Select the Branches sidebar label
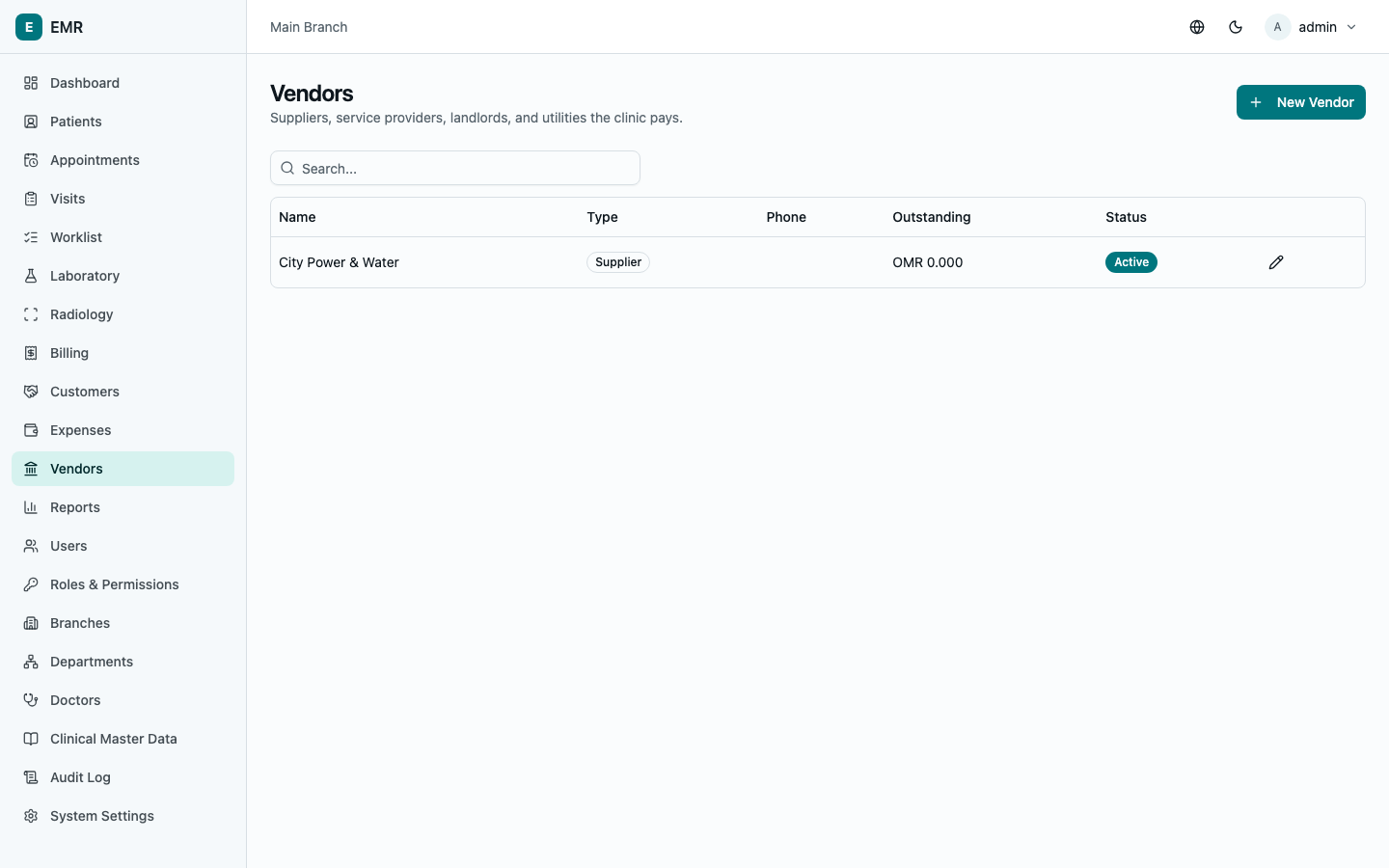This screenshot has height=868, width=1389. pyautogui.click(x=80, y=623)
